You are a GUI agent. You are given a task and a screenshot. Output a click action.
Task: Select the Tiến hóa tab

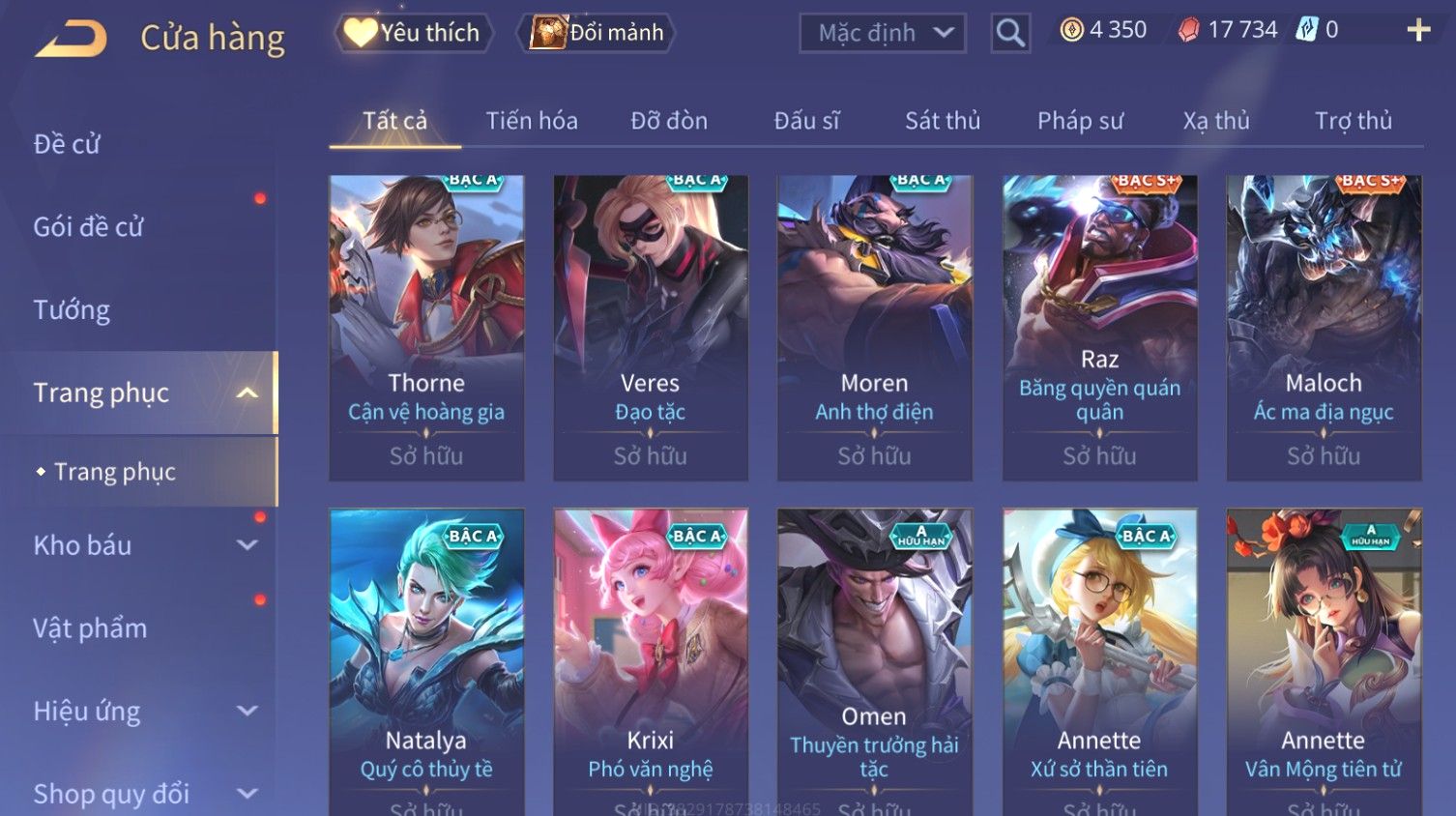[532, 121]
